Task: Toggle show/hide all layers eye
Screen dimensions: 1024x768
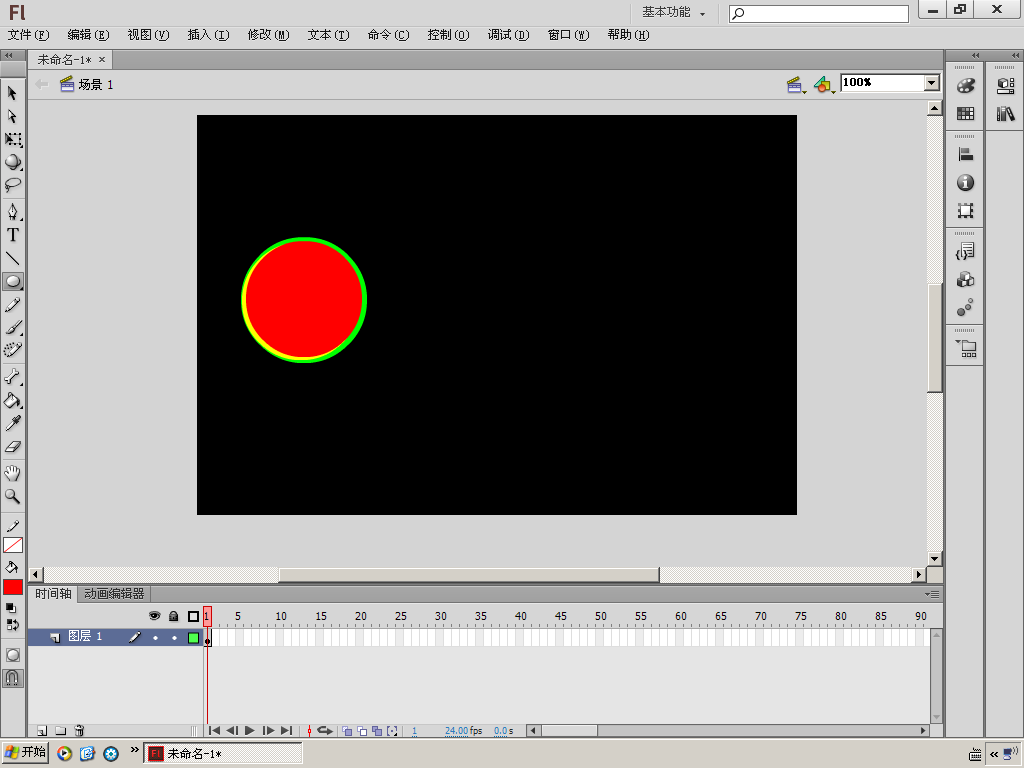Action: tap(155, 616)
